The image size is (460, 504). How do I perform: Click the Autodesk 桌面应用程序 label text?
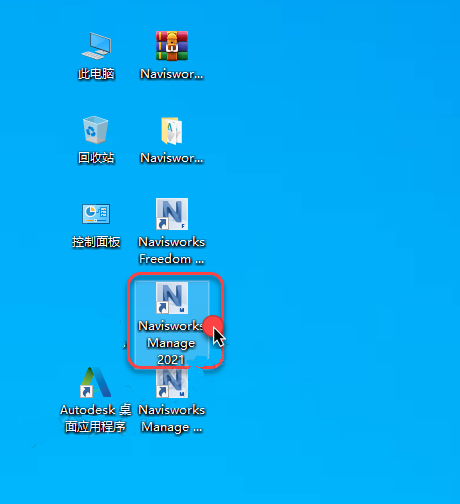point(96,418)
